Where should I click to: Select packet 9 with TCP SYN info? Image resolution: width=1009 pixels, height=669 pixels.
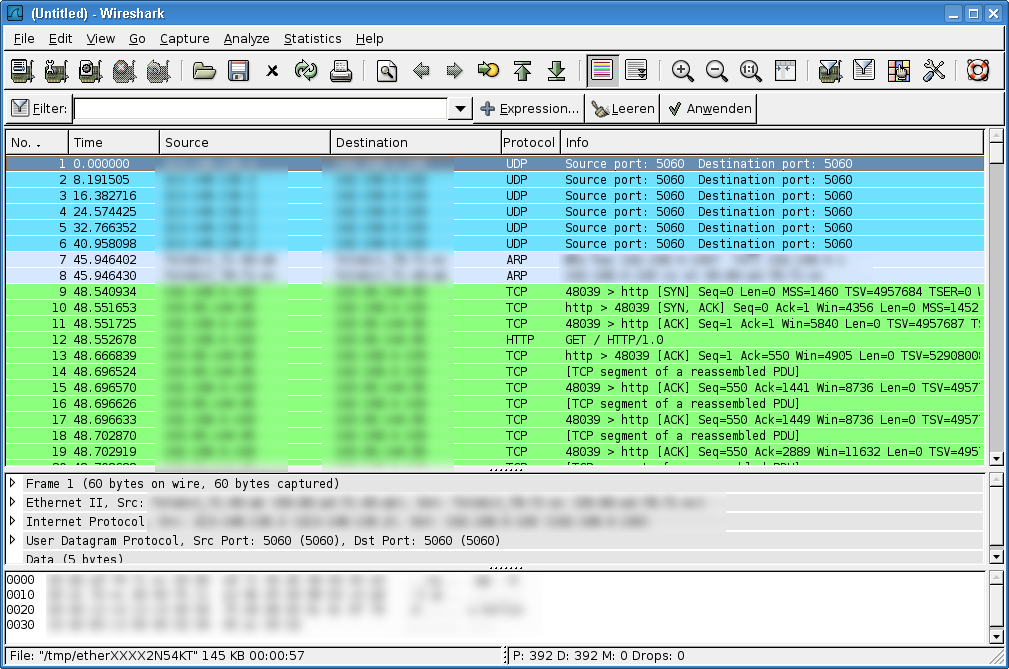point(495,291)
